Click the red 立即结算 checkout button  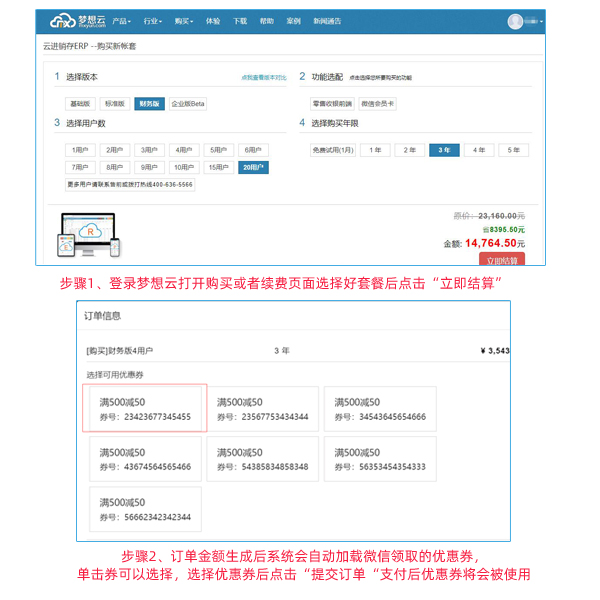pos(502,259)
